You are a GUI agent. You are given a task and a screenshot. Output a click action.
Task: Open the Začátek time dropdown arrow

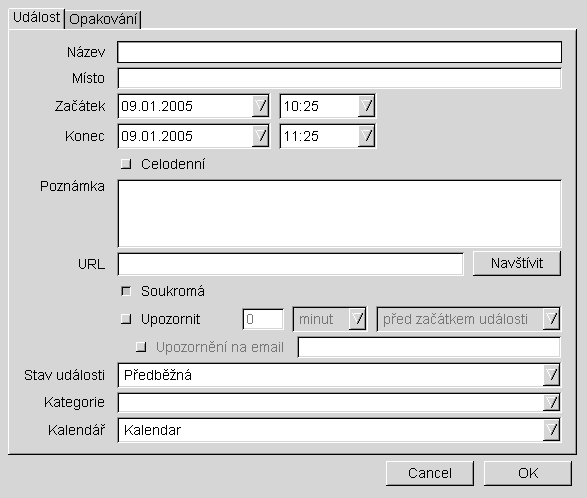(366, 106)
